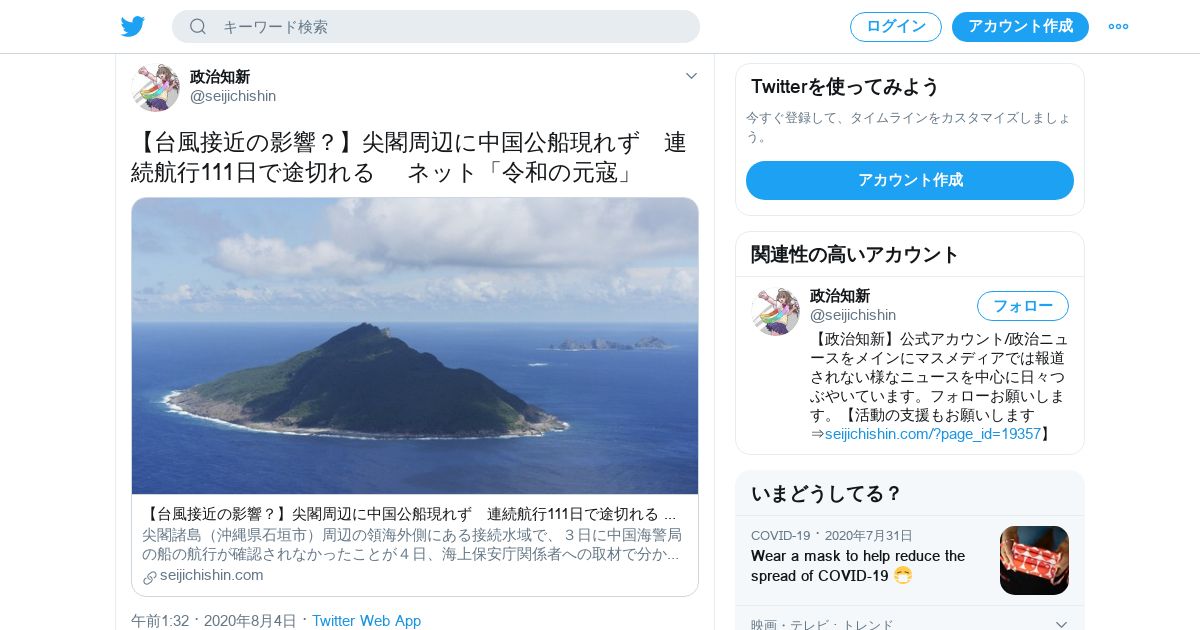Image resolution: width=1200 pixels, height=630 pixels.
Task: Click the link icon beside seijichishin.com
Action: click(x=150, y=577)
